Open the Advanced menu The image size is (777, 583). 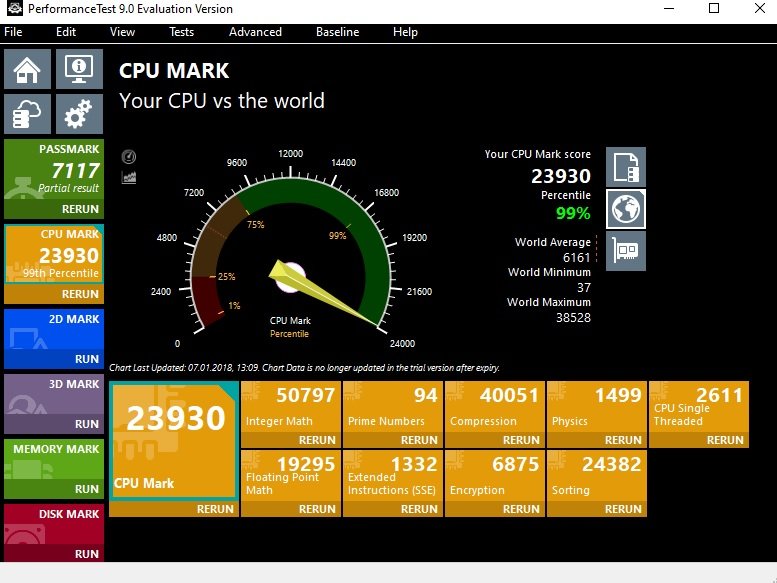click(x=255, y=32)
